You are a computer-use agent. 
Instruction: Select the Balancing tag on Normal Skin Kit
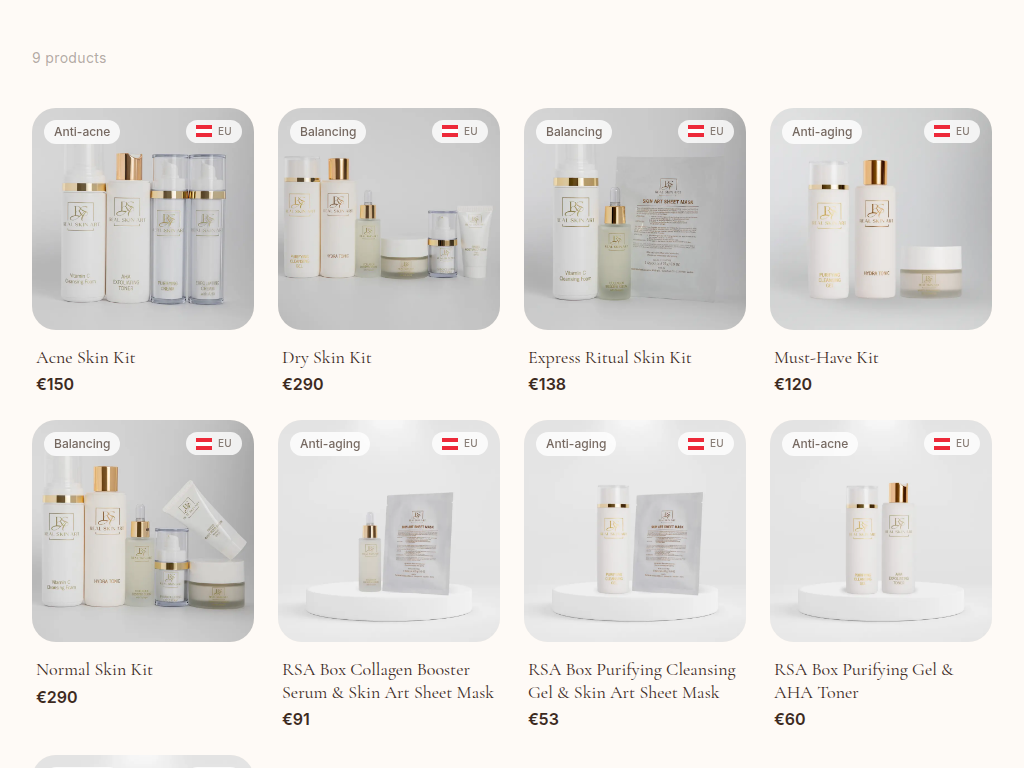(82, 444)
